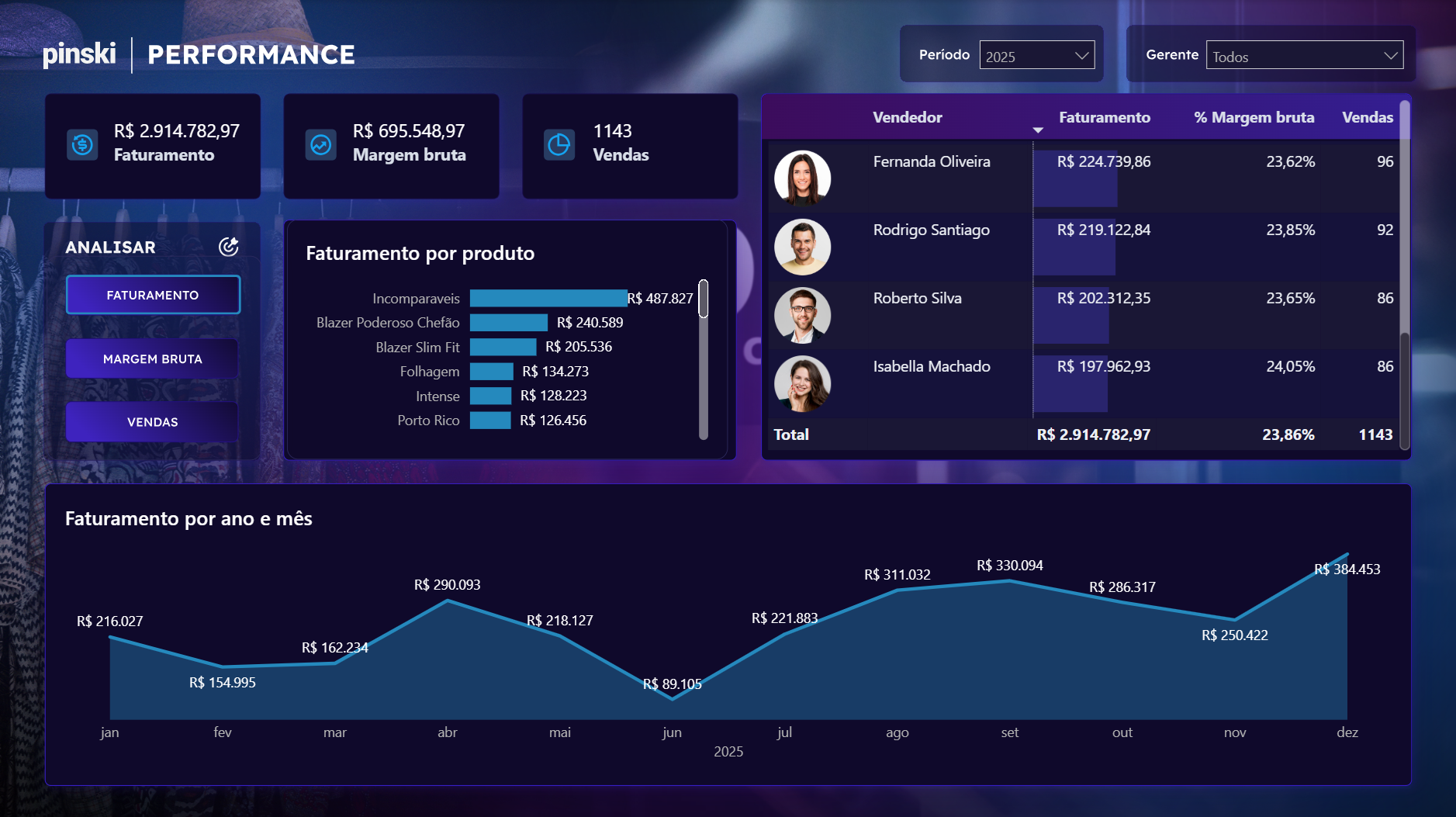
Task: Select the VENDAS analysis option
Action: click(152, 421)
